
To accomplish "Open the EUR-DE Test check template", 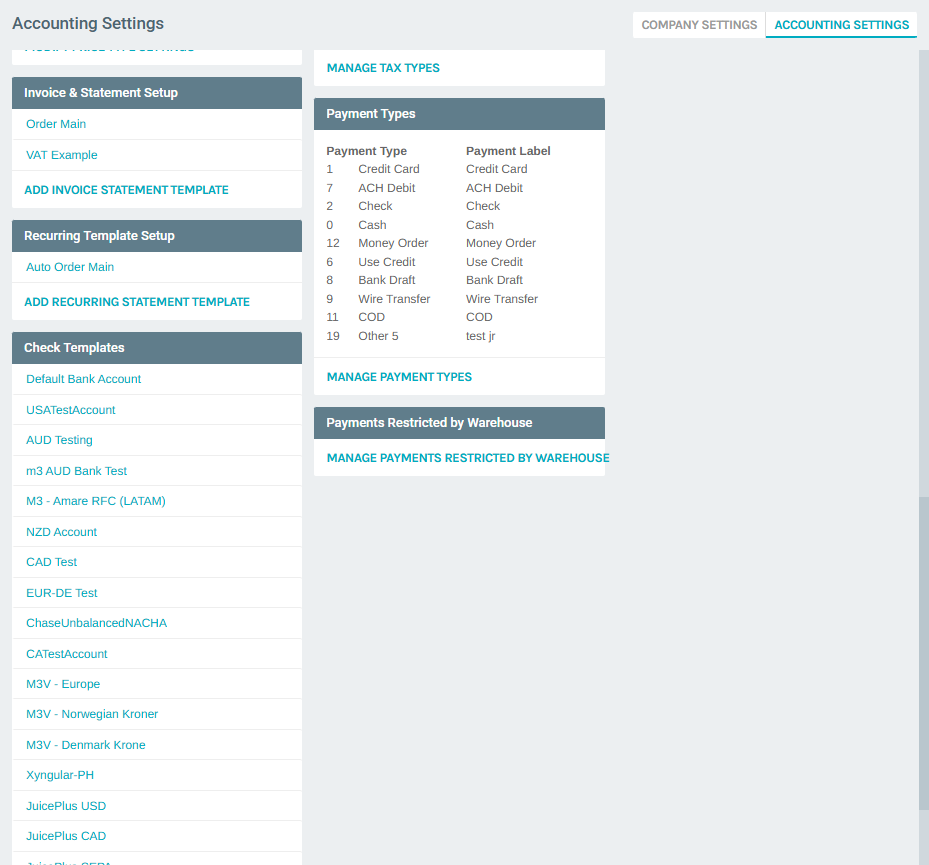I will [62, 592].
